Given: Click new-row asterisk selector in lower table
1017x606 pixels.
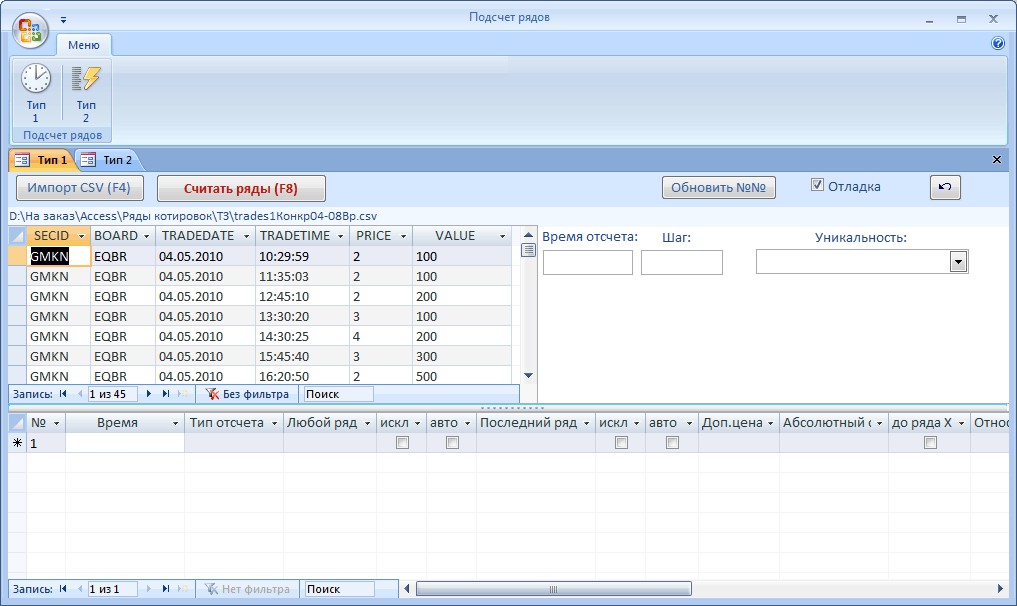Looking at the screenshot, I should 18,443.
